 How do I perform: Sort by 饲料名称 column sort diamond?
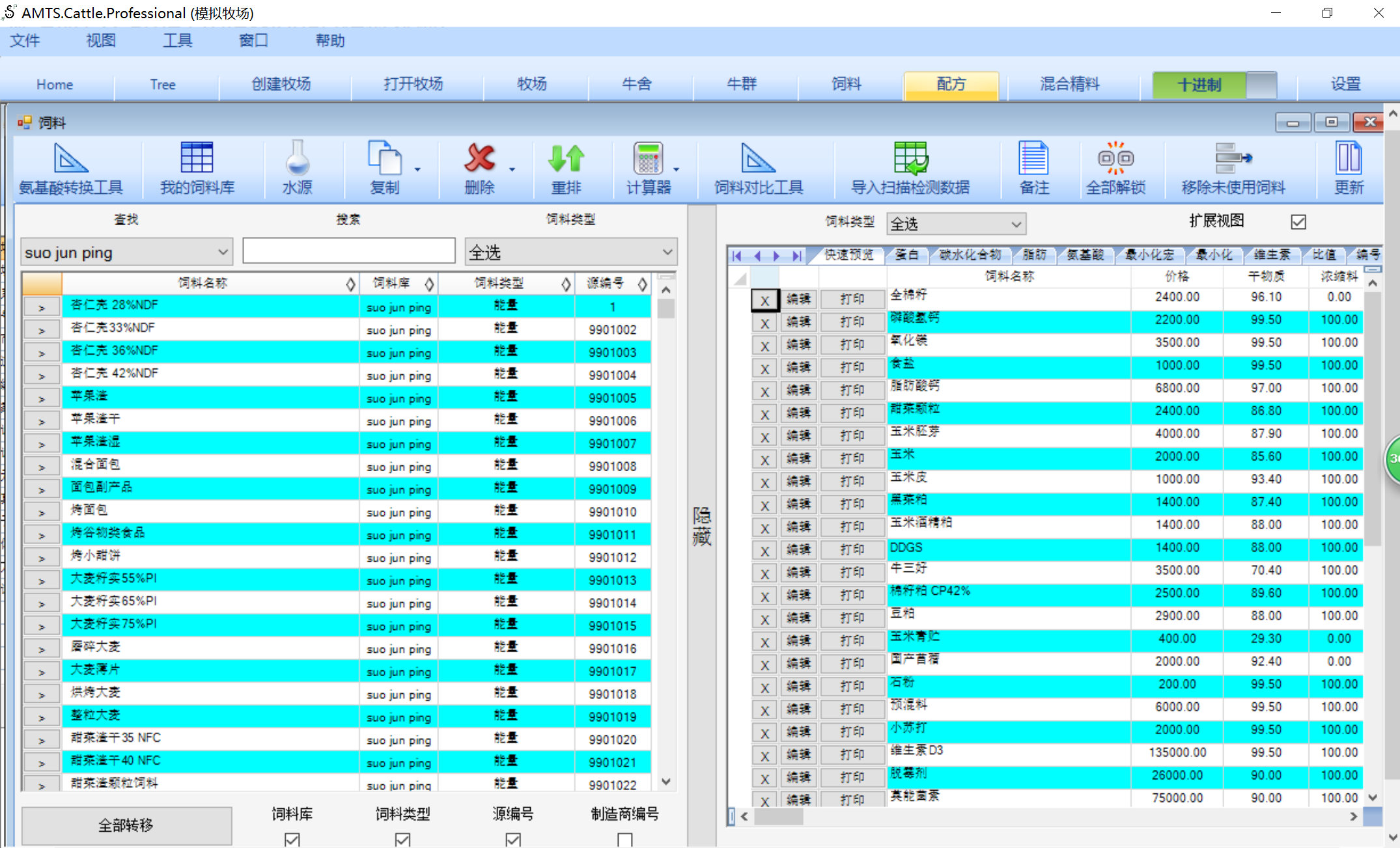coord(350,284)
